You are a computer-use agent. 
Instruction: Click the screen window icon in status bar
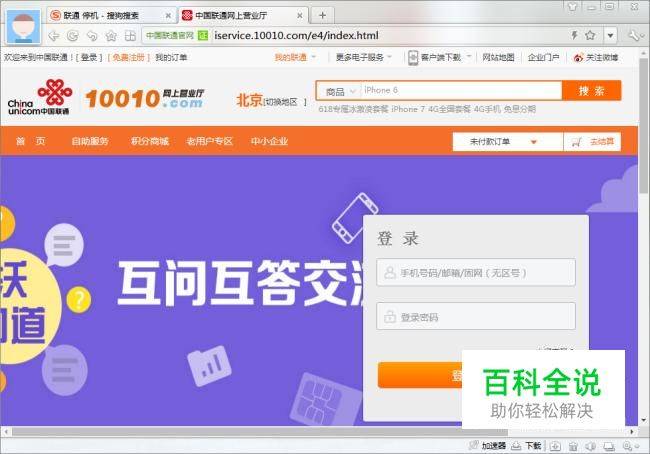point(609,446)
